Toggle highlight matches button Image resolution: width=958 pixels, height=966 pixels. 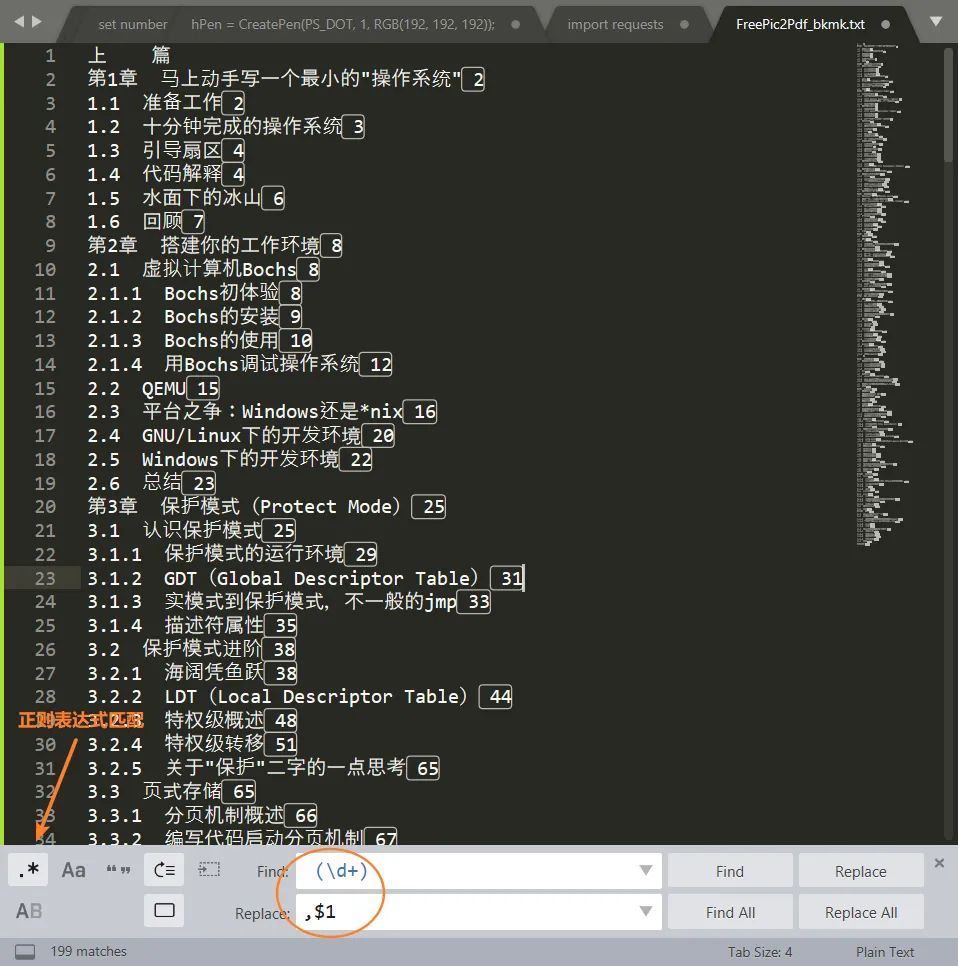click(x=164, y=911)
